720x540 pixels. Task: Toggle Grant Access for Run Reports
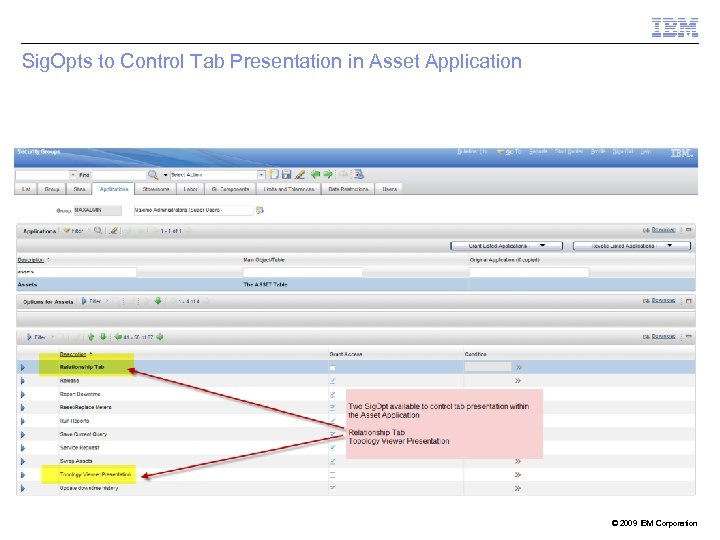point(332,421)
